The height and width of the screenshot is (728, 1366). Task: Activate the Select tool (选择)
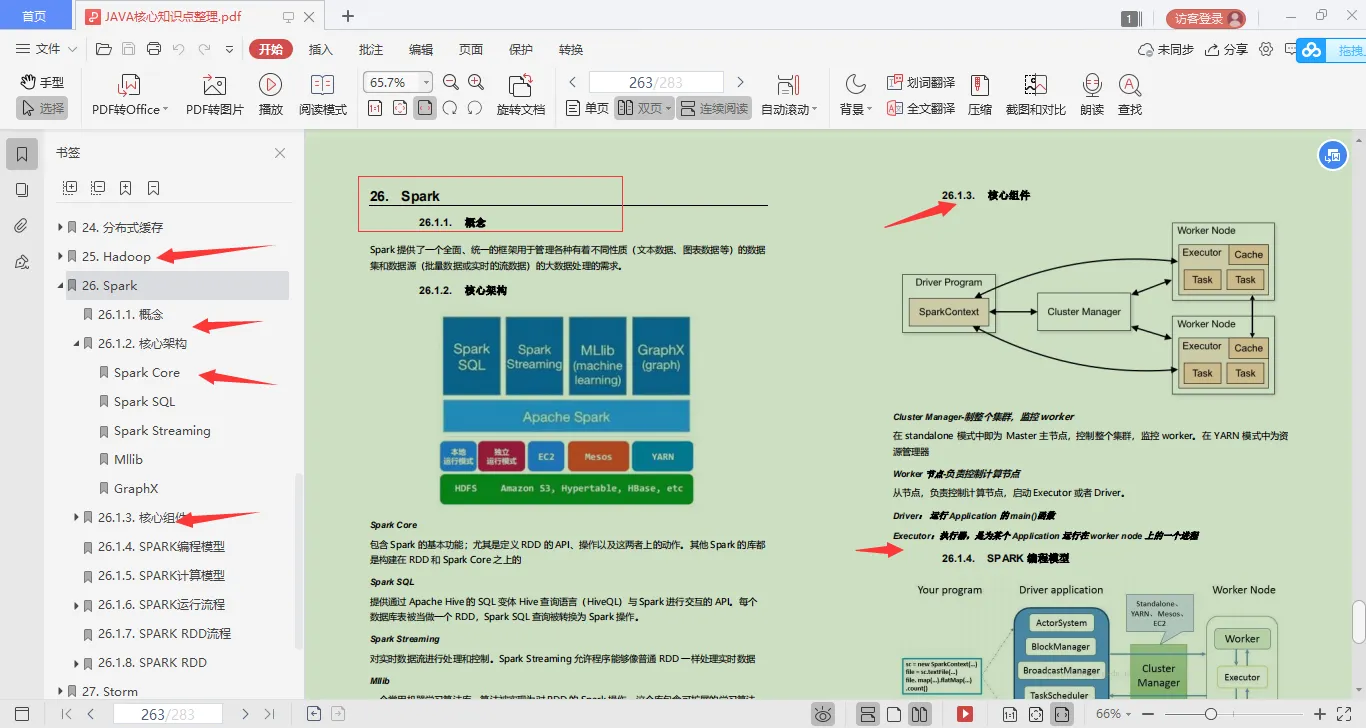coord(42,108)
